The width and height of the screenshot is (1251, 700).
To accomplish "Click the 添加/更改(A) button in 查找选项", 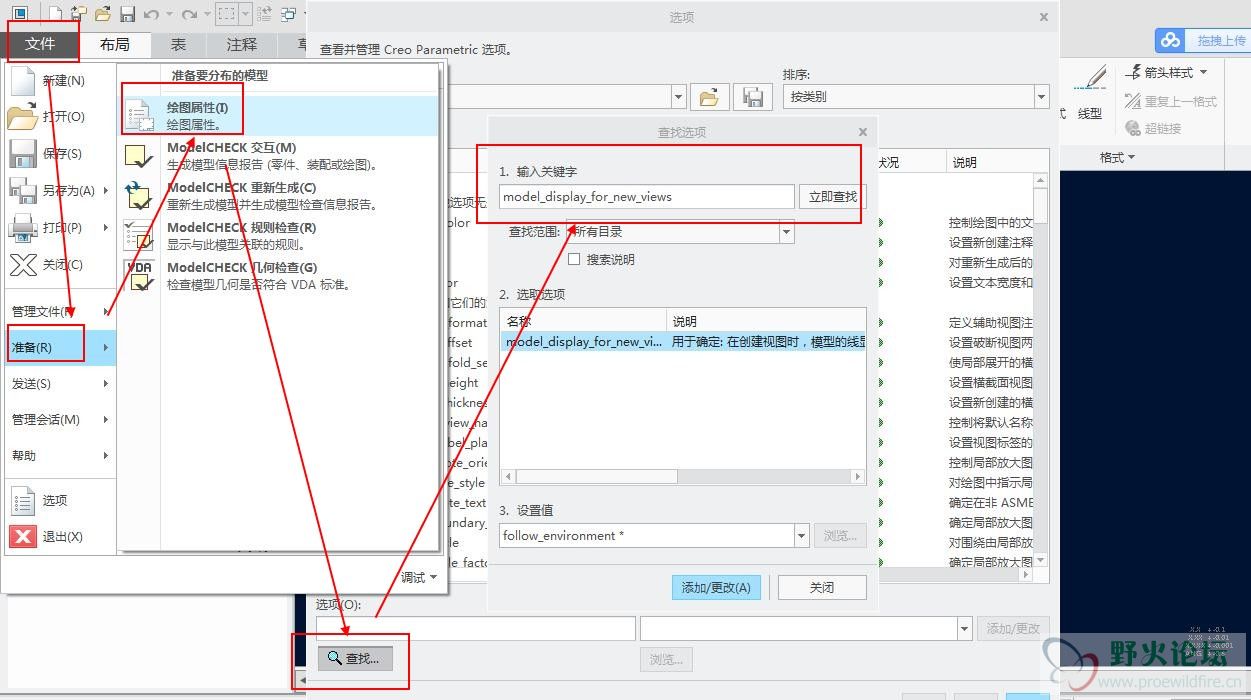I will [716, 587].
